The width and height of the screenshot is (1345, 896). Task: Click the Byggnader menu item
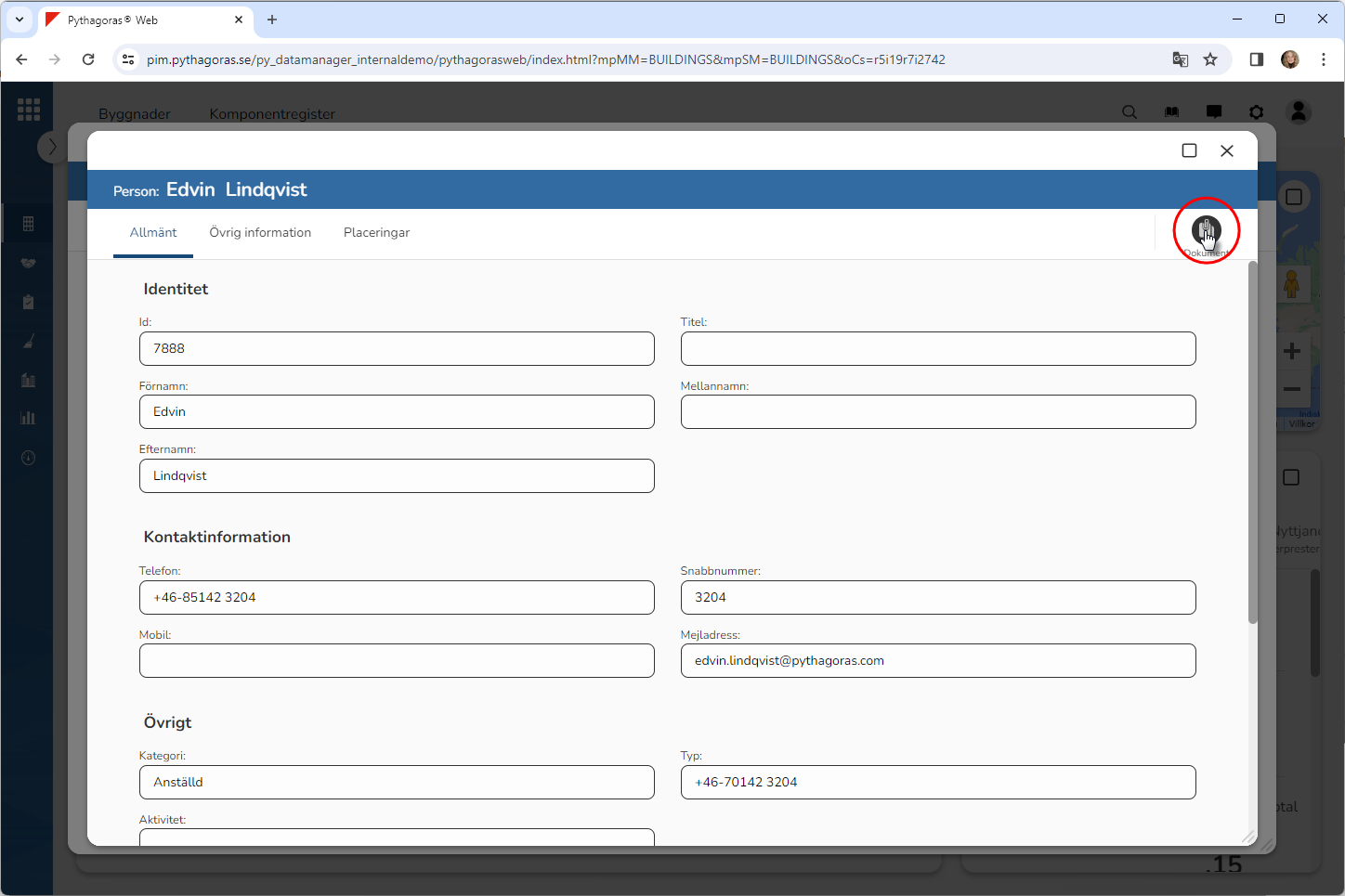[x=135, y=113]
